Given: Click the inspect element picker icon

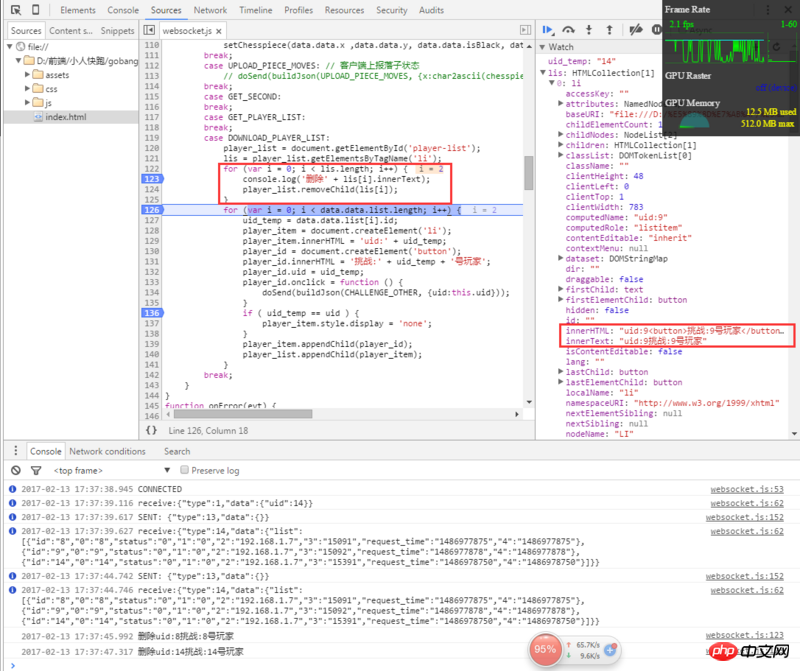Looking at the screenshot, I should (15, 10).
